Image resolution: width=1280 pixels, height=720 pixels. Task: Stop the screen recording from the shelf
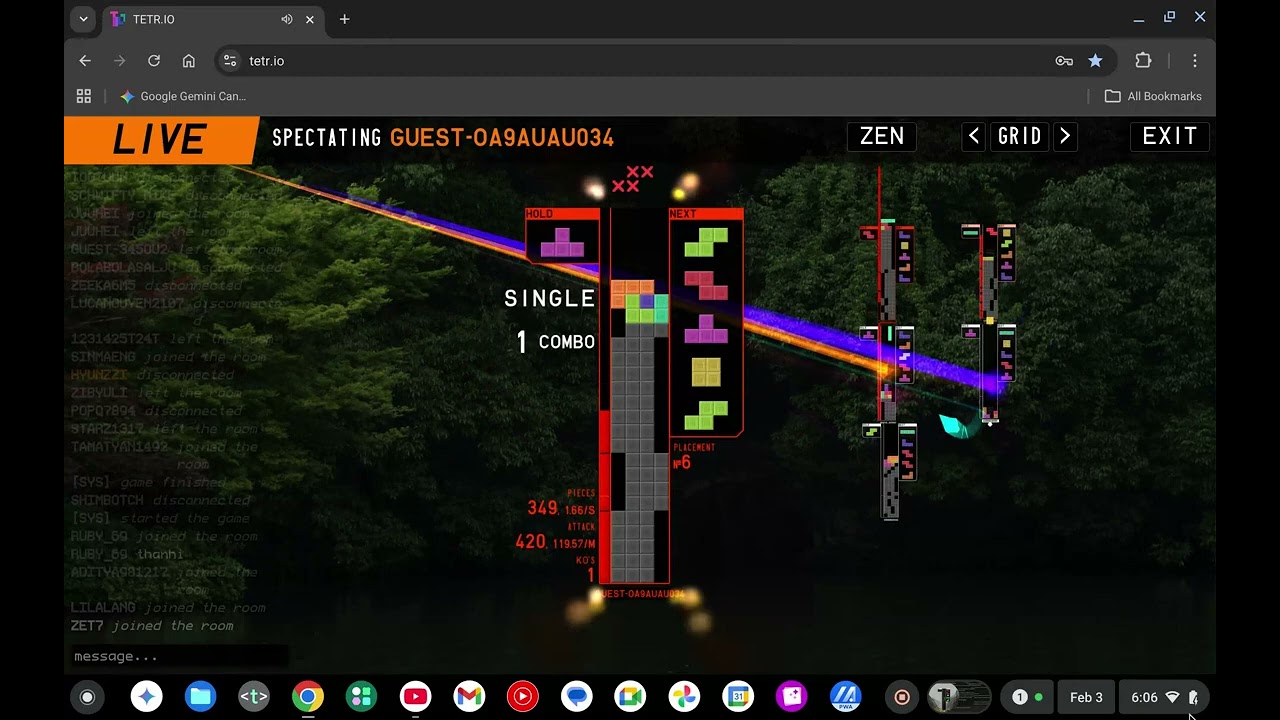pos(902,697)
